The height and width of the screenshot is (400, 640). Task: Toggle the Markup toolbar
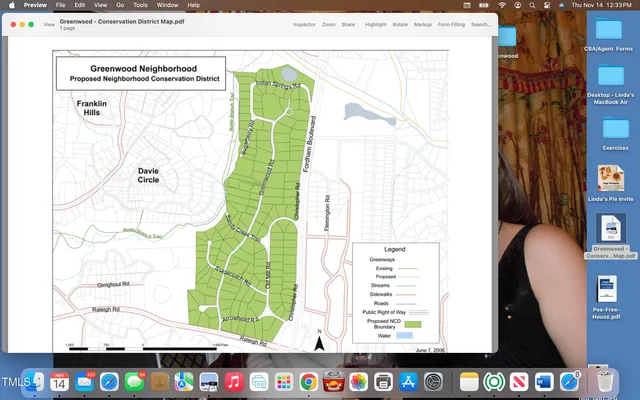tap(423, 24)
